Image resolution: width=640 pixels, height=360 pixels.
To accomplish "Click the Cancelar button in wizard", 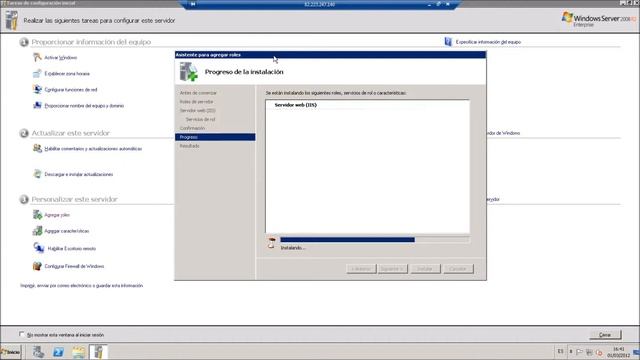I will coord(458,269).
